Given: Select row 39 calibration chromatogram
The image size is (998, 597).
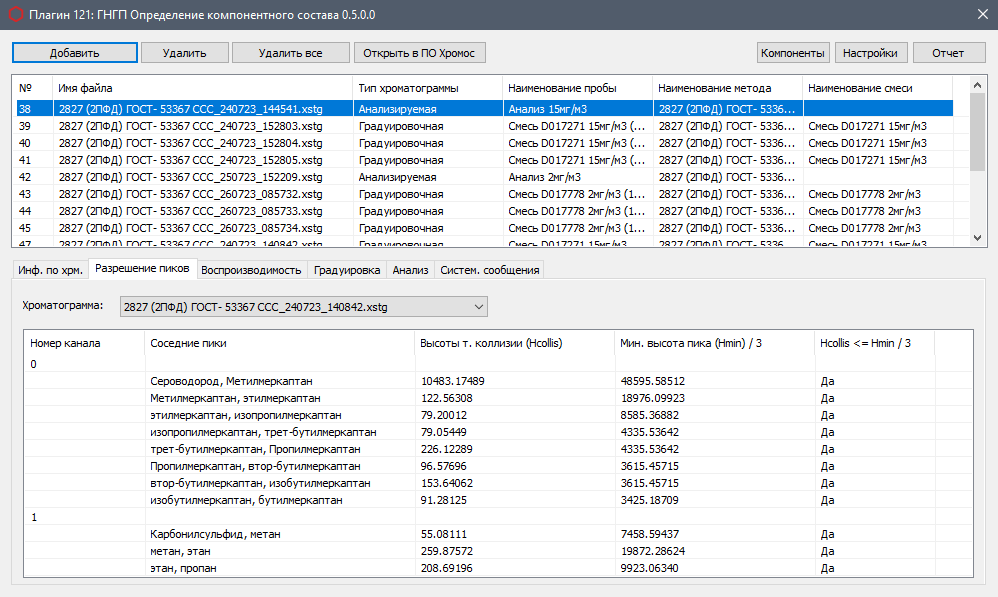Looking at the screenshot, I should click(x=190, y=126).
